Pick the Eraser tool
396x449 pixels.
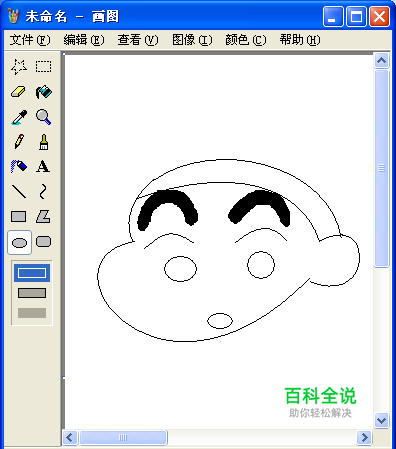[19, 92]
